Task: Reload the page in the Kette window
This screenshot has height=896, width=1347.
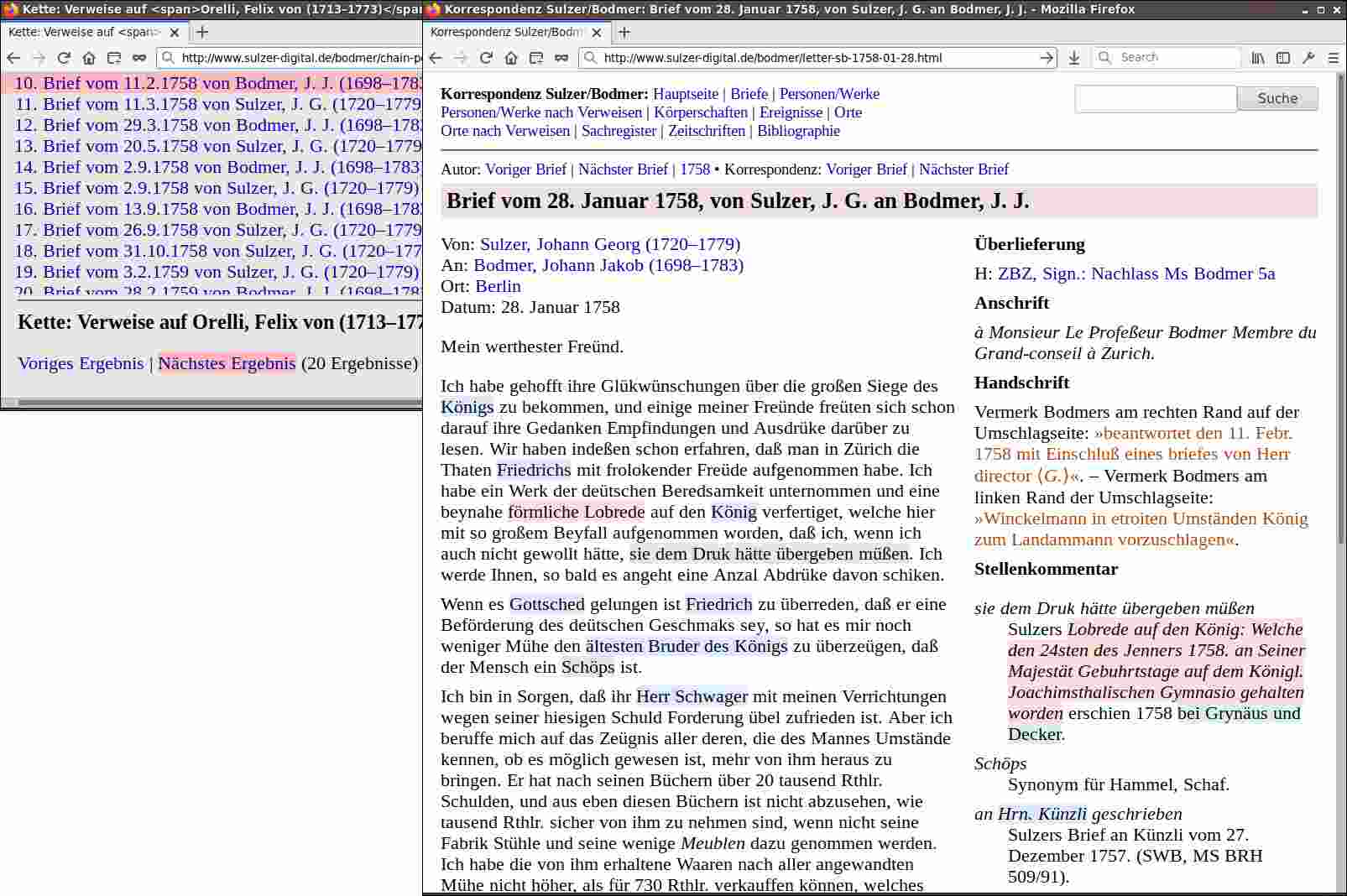Action: [x=64, y=58]
